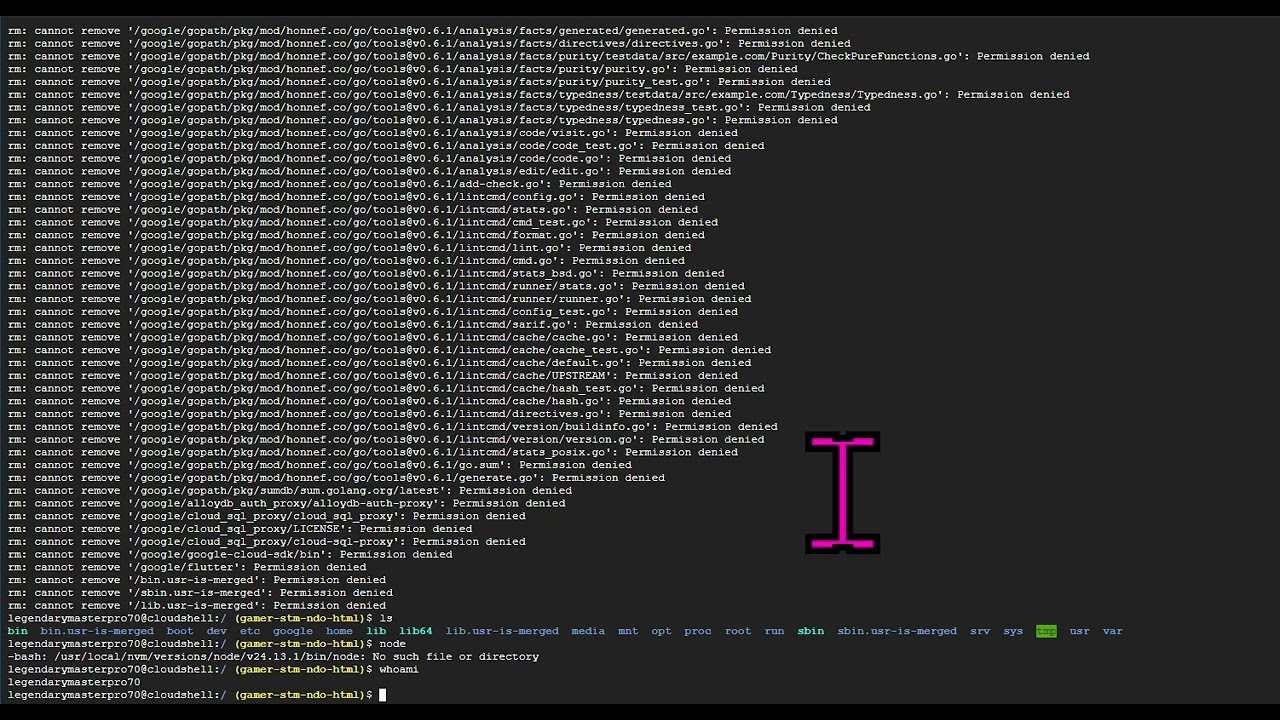The image size is (1280, 720).
Task: Click the rm error line for 'alloydb-auth-proxy'
Action: (x=286, y=503)
